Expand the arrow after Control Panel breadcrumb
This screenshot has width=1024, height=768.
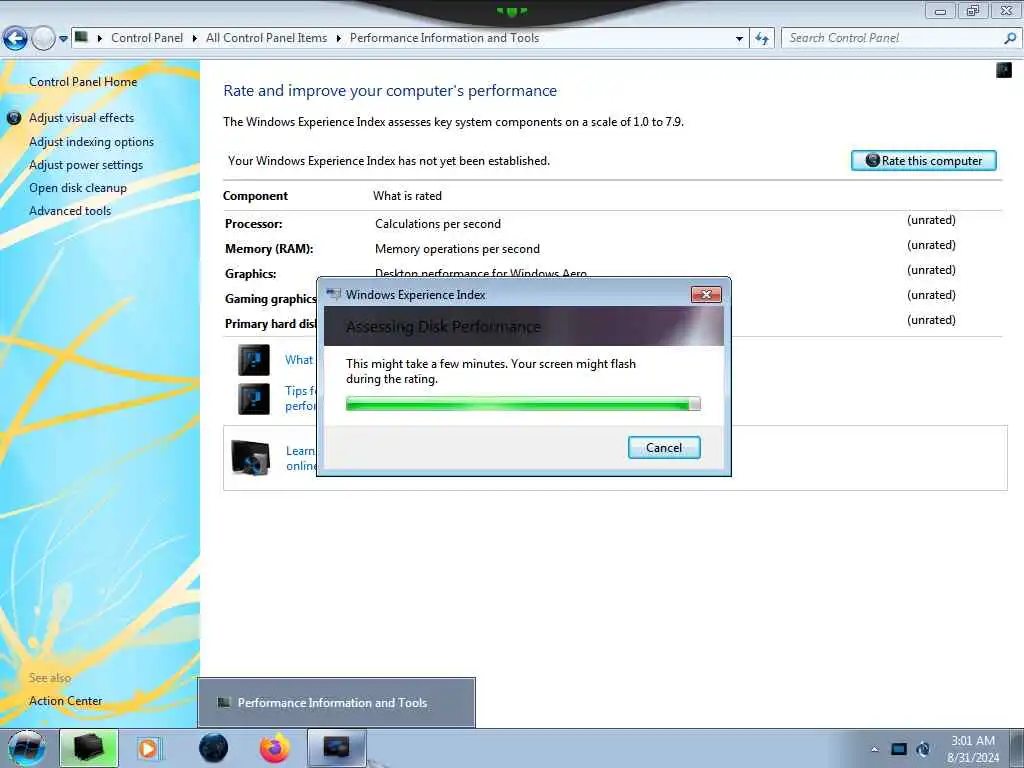coord(195,39)
